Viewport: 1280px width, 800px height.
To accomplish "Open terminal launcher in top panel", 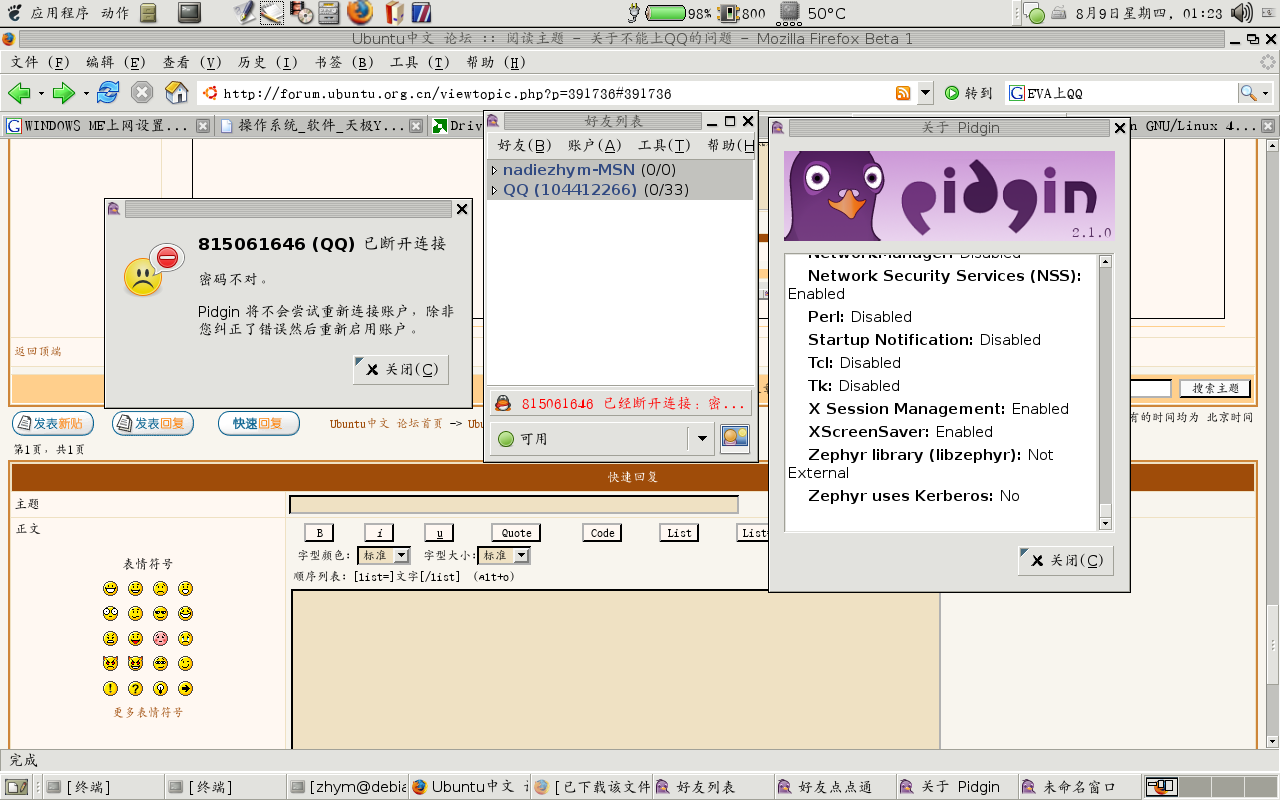I will 189,12.
